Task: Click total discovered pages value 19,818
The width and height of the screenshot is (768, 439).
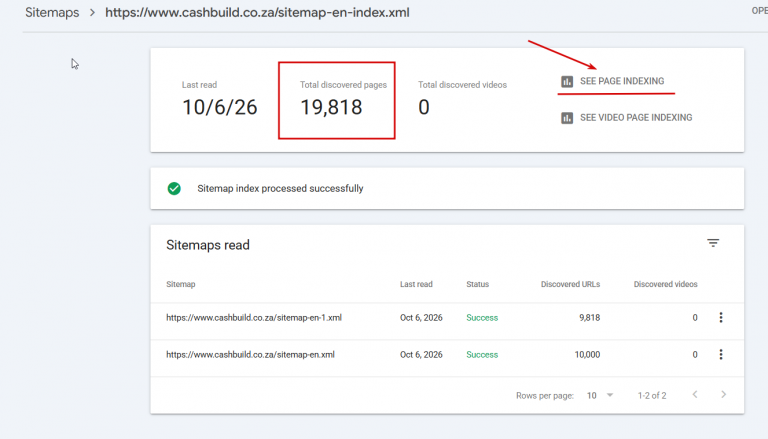Action: (331, 107)
